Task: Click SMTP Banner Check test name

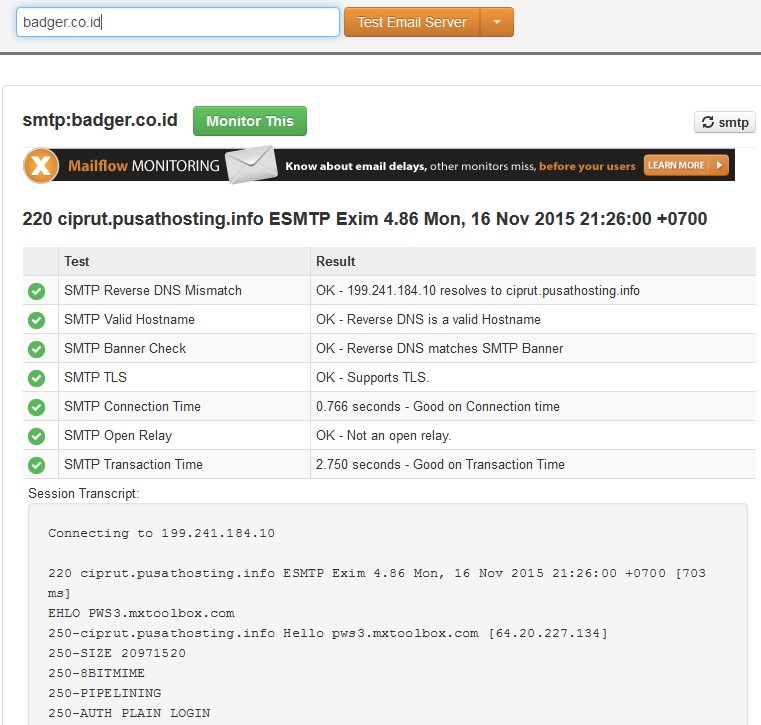Action: pos(125,348)
